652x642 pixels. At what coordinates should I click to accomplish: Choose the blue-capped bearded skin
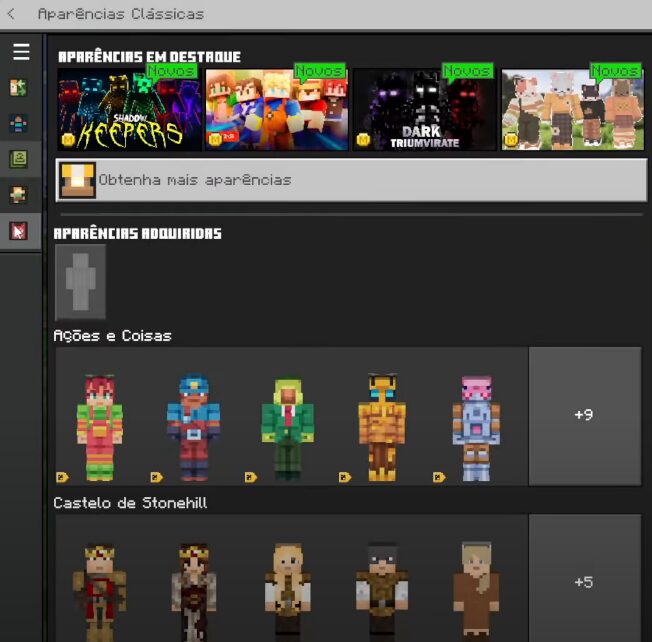point(193,427)
